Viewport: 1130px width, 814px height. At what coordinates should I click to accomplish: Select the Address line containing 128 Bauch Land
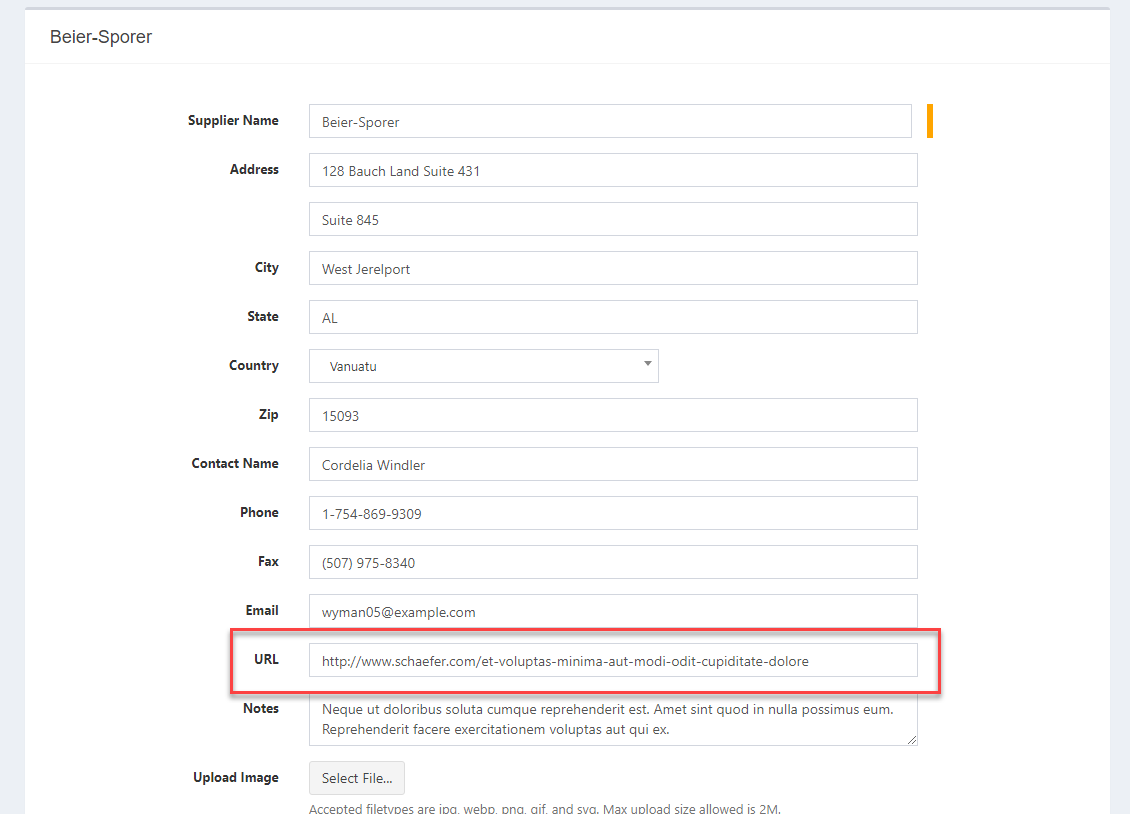click(x=610, y=170)
